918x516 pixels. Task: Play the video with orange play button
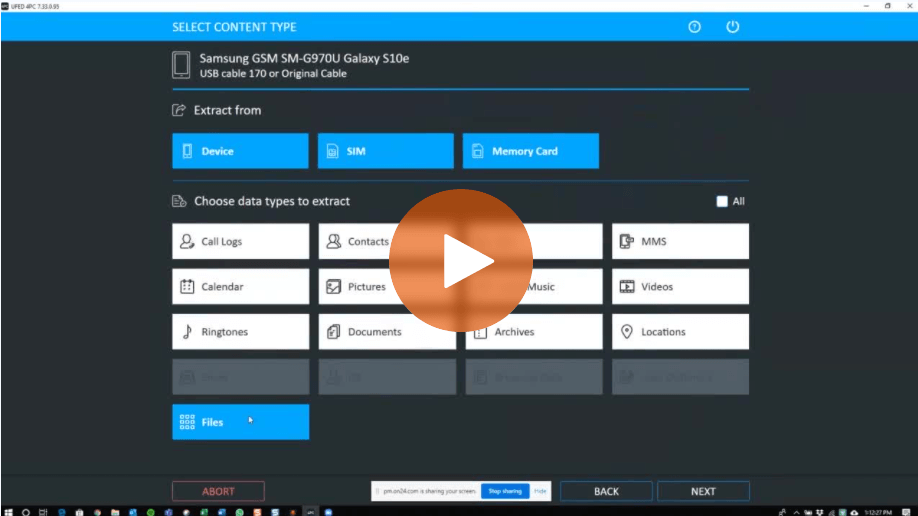tap(461, 261)
